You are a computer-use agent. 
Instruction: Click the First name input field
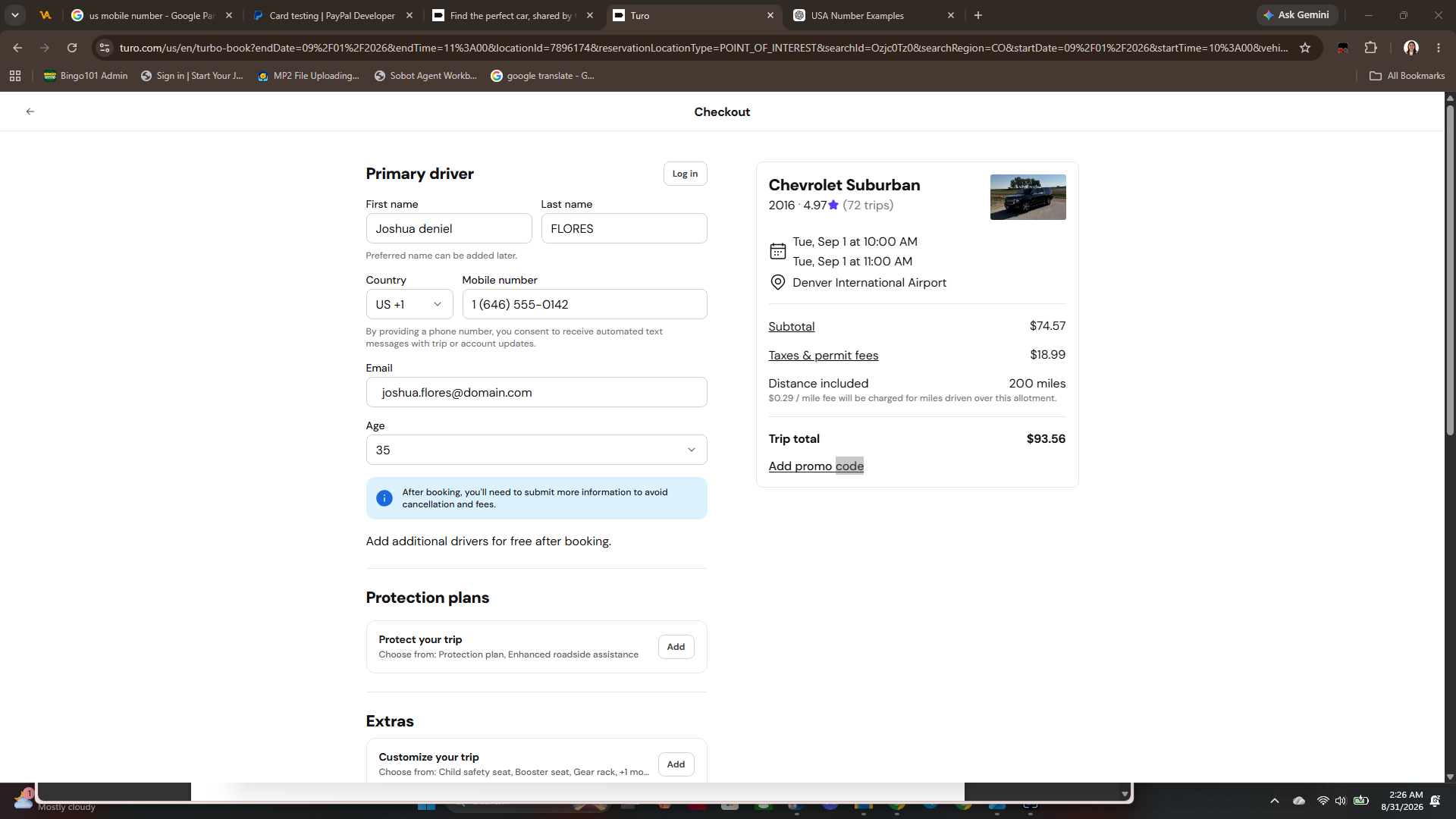pyautogui.click(x=449, y=228)
